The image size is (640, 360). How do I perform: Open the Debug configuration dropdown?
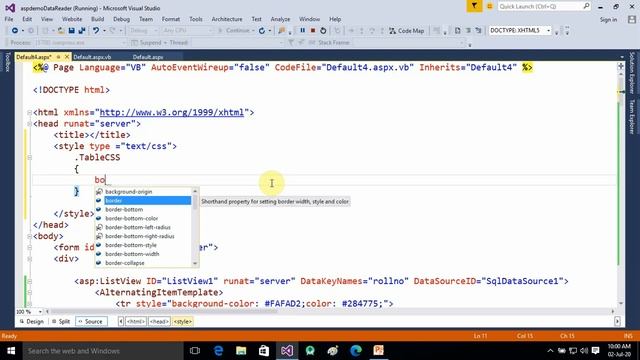143,31
